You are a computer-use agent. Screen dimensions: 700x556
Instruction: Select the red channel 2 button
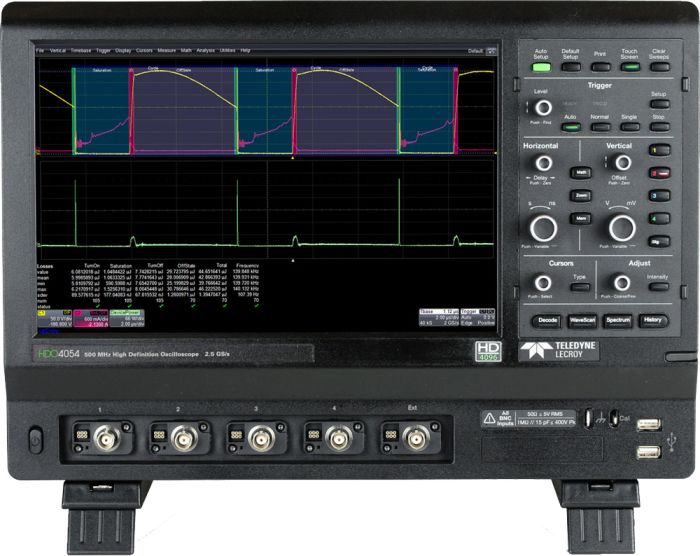coord(659,173)
